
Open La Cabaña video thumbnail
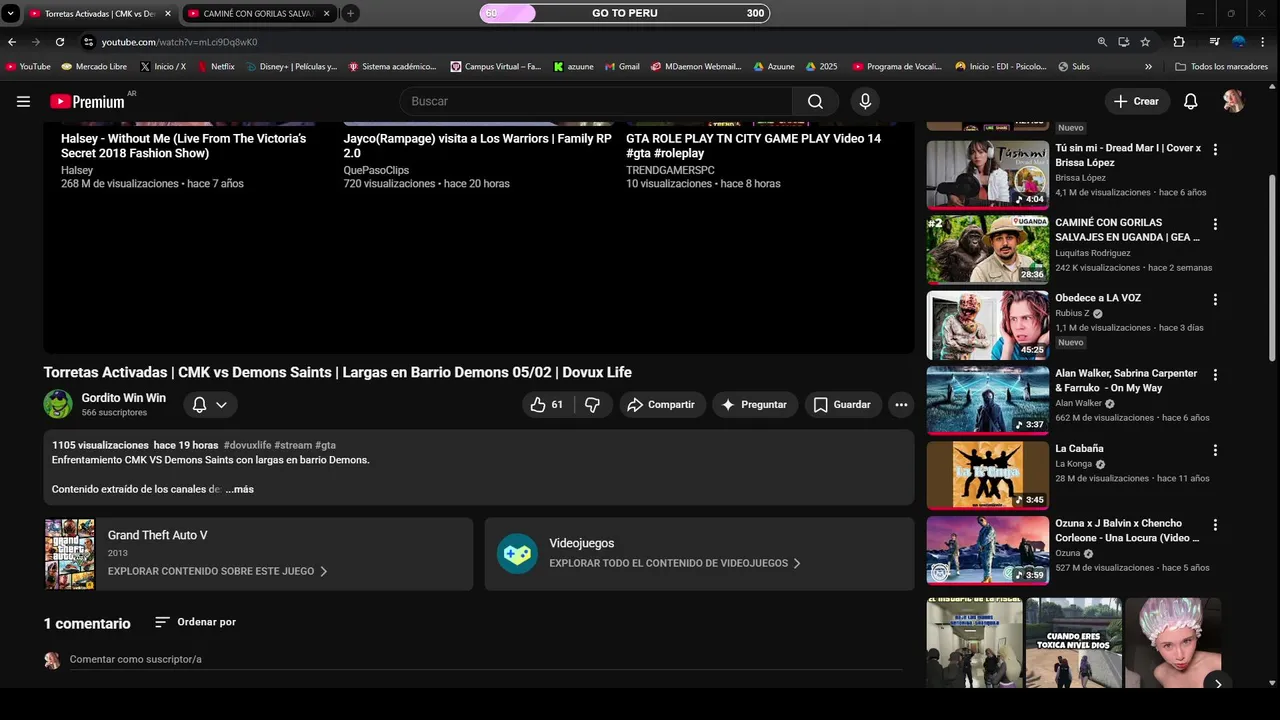point(987,476)
